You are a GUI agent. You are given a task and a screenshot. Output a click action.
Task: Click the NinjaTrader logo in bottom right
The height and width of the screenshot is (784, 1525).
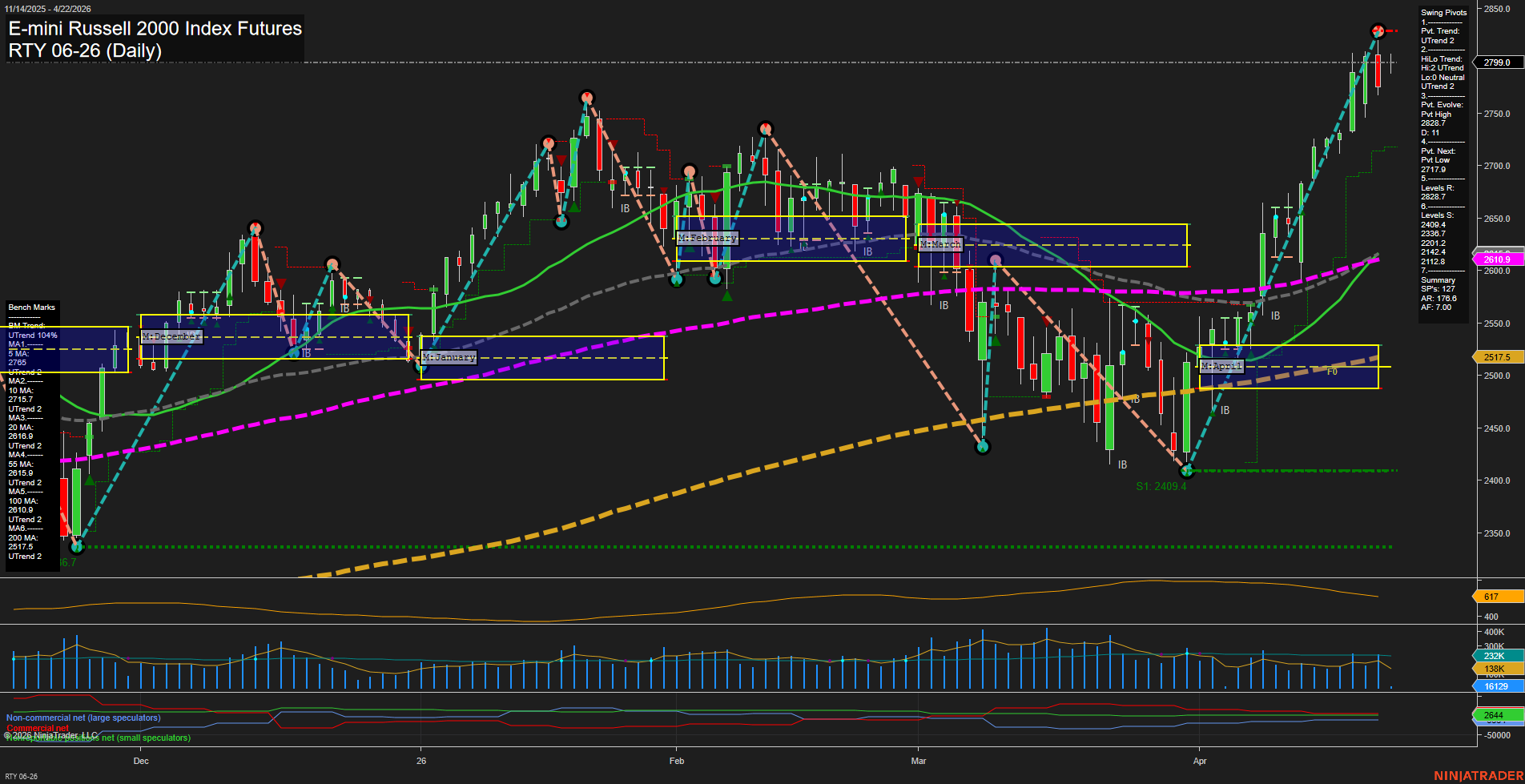[x=1478, y=775]
